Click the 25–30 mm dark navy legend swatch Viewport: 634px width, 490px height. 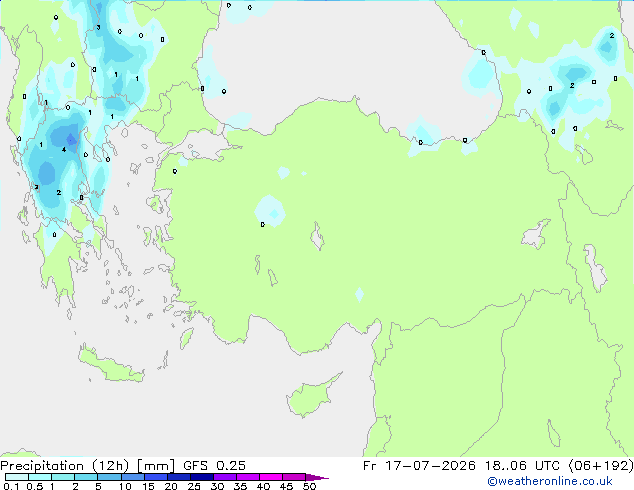[x=202, y=477]
